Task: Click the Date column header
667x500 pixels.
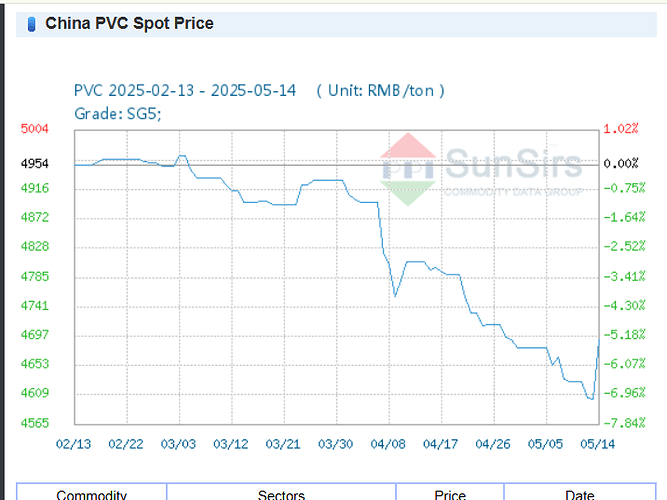Action: pos(579,494)
